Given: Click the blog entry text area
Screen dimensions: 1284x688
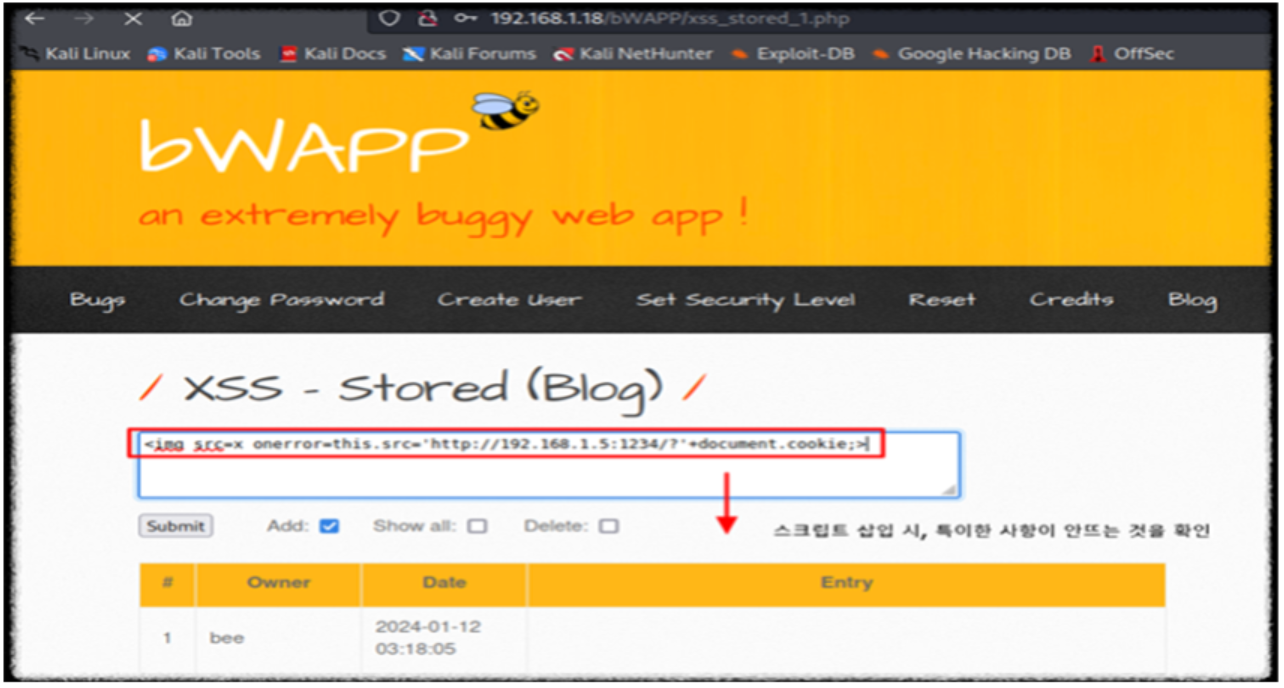Looking at the screenshot, I should (549, 465).
